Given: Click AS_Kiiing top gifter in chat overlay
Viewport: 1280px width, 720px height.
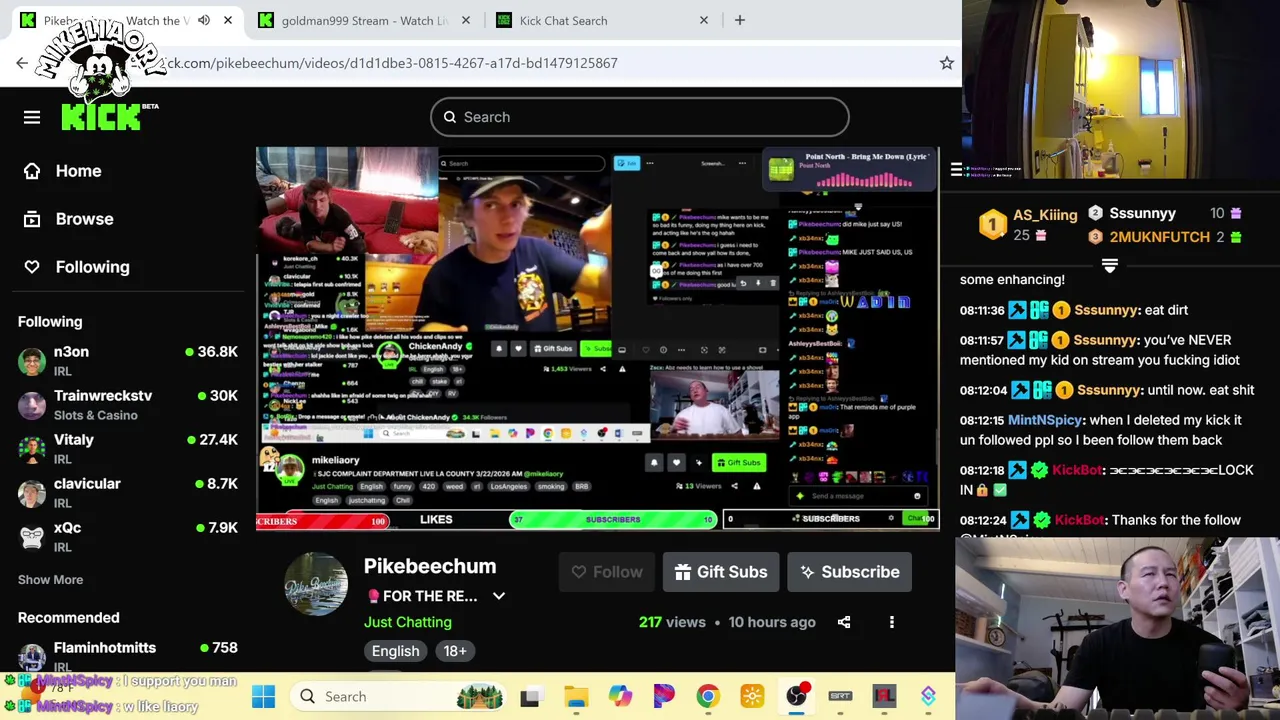Looking at the screenshot, I should coord(1045,215).
